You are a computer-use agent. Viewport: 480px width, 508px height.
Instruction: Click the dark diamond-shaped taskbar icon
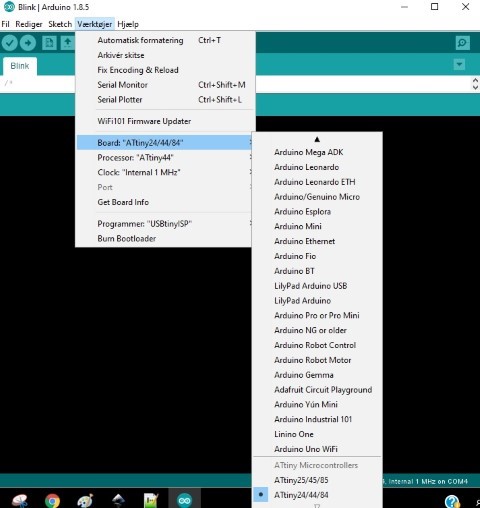pyautogui.click(x=118, y=501)
